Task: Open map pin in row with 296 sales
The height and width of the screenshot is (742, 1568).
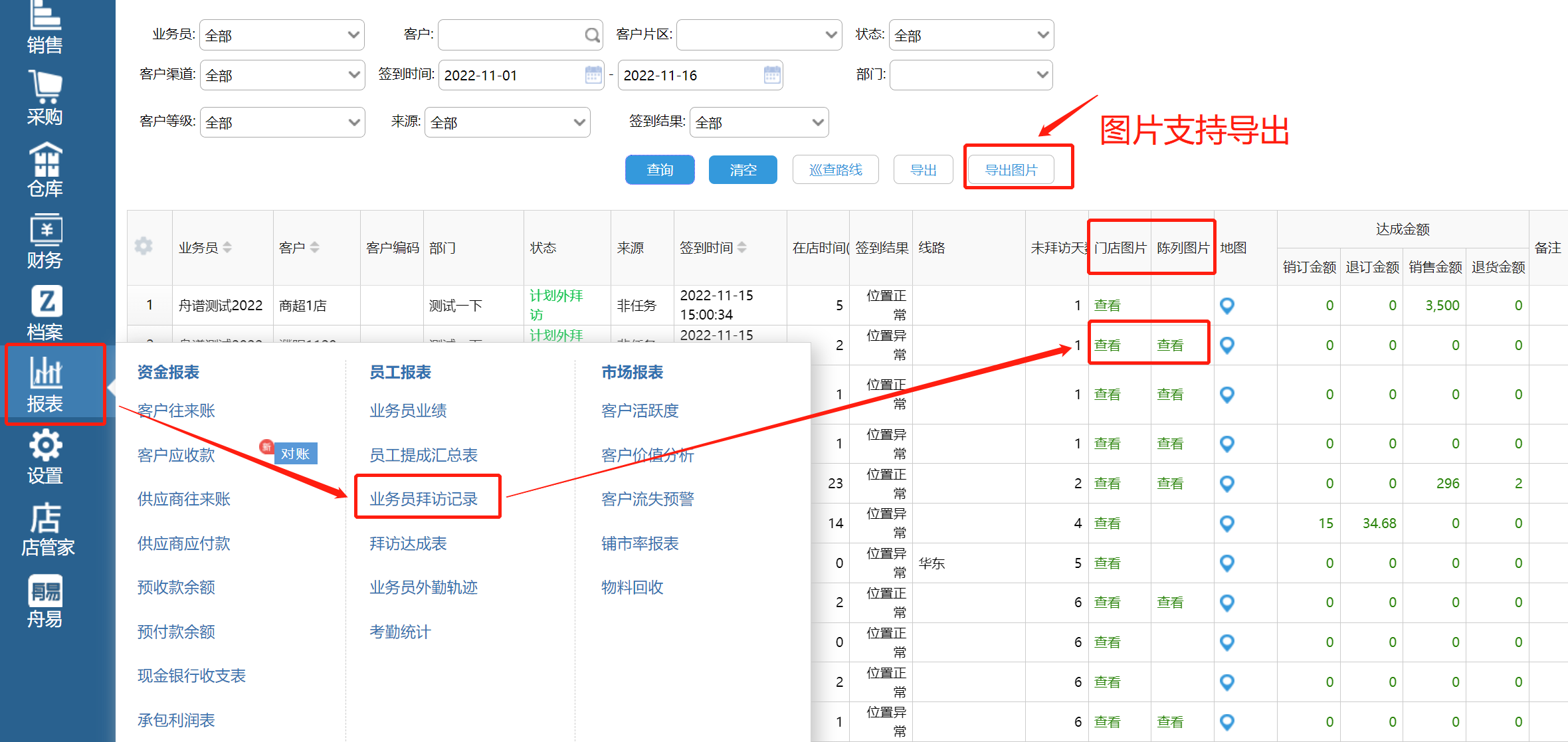Action: tap(1227, 484)
